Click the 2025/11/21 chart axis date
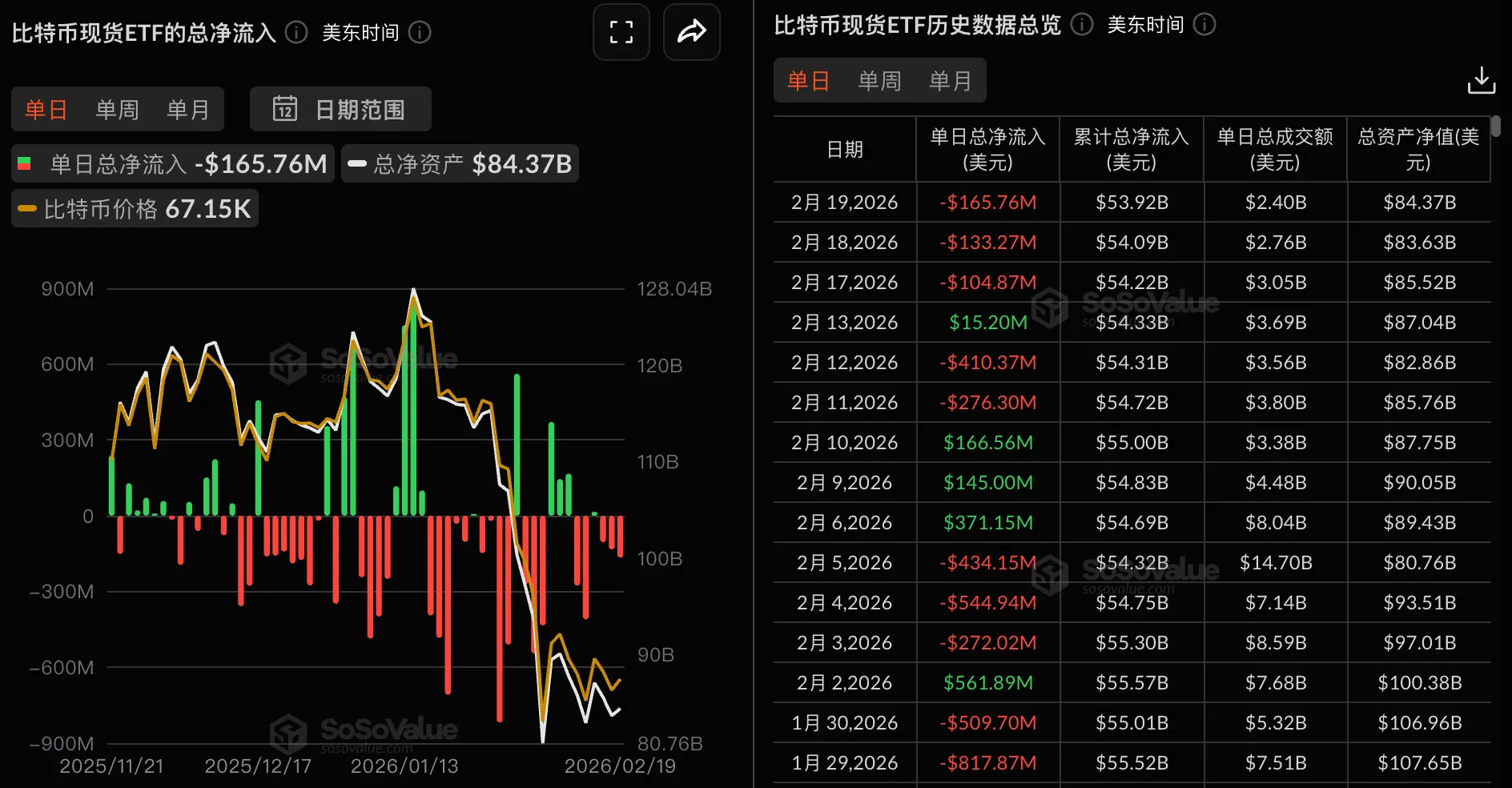Viewport: 1512px width, 788px height. click(111, 766)
